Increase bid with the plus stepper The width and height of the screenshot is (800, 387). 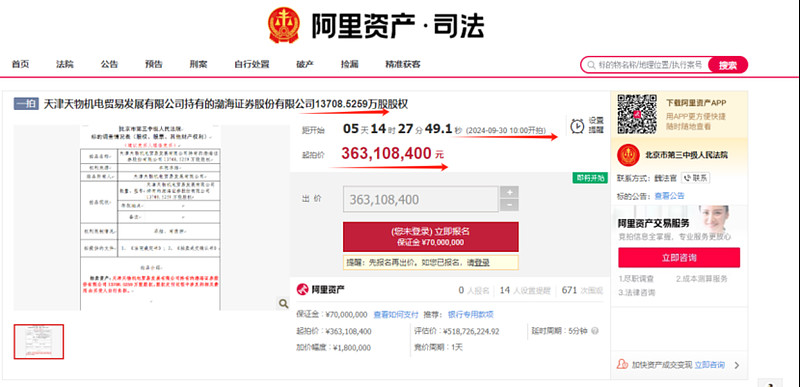point(510,192)
